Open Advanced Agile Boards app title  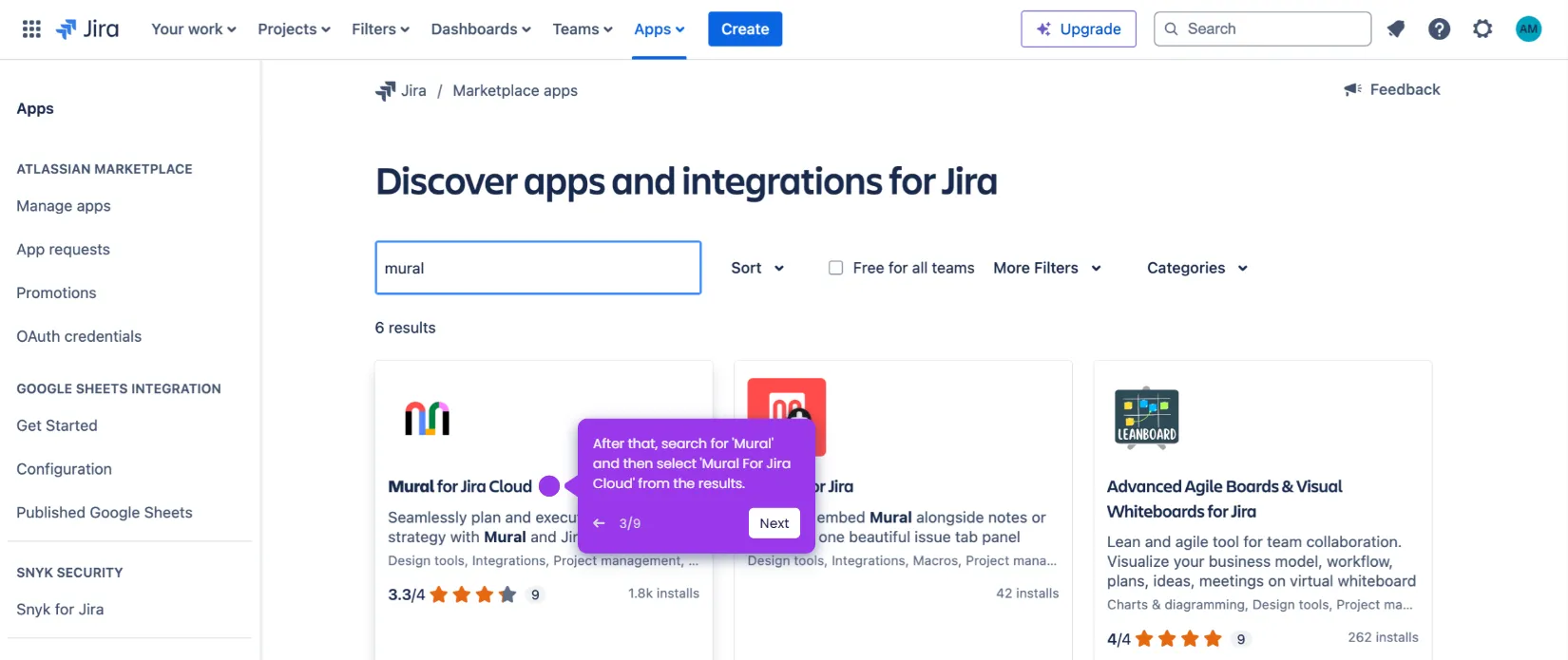1224,499
